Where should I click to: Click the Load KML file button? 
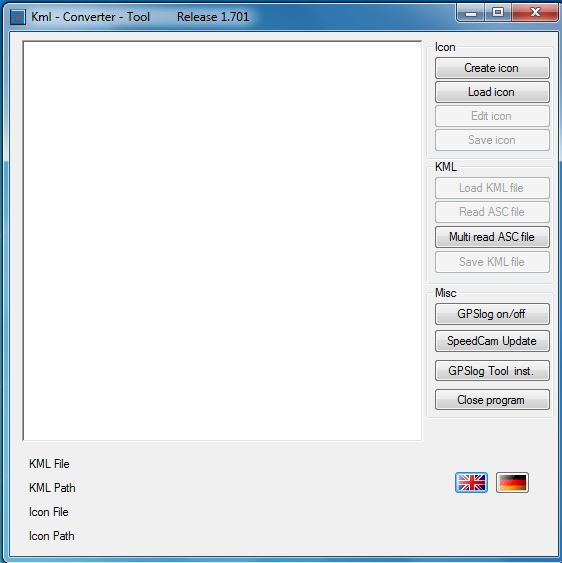pyautogui.click(x=492, y=188)
